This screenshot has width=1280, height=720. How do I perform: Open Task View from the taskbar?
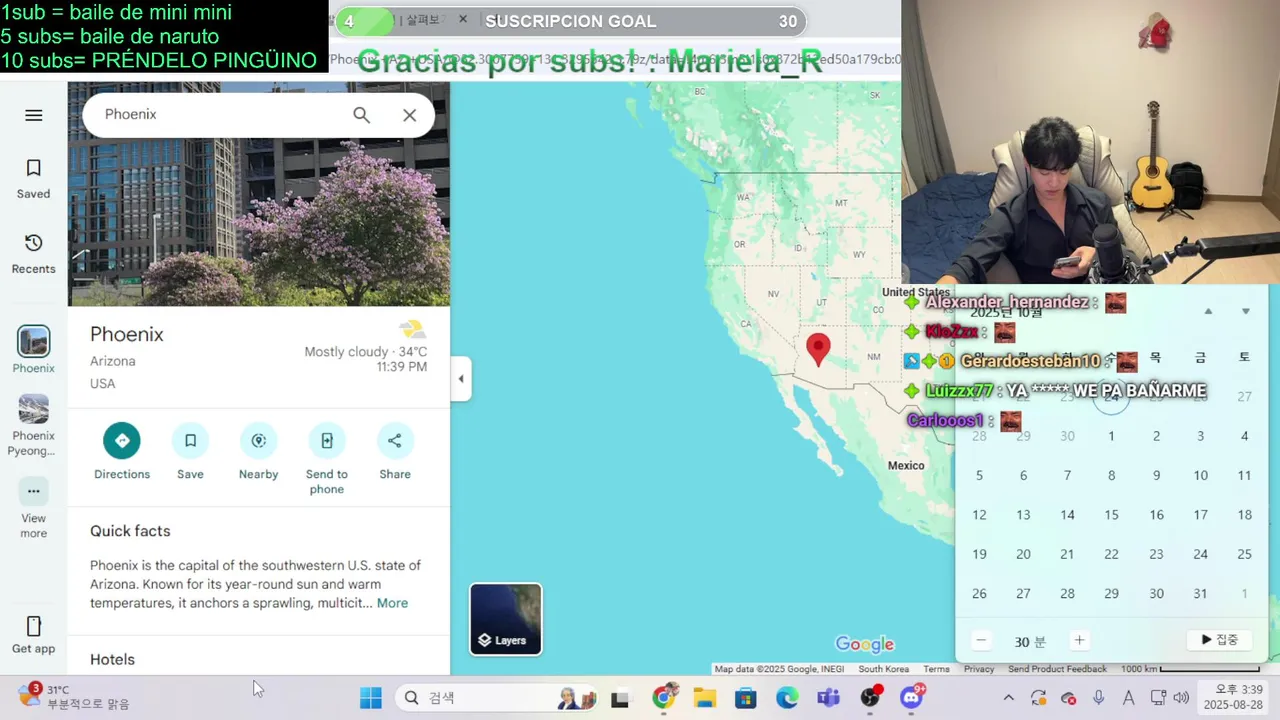click(x=620, y=698)
